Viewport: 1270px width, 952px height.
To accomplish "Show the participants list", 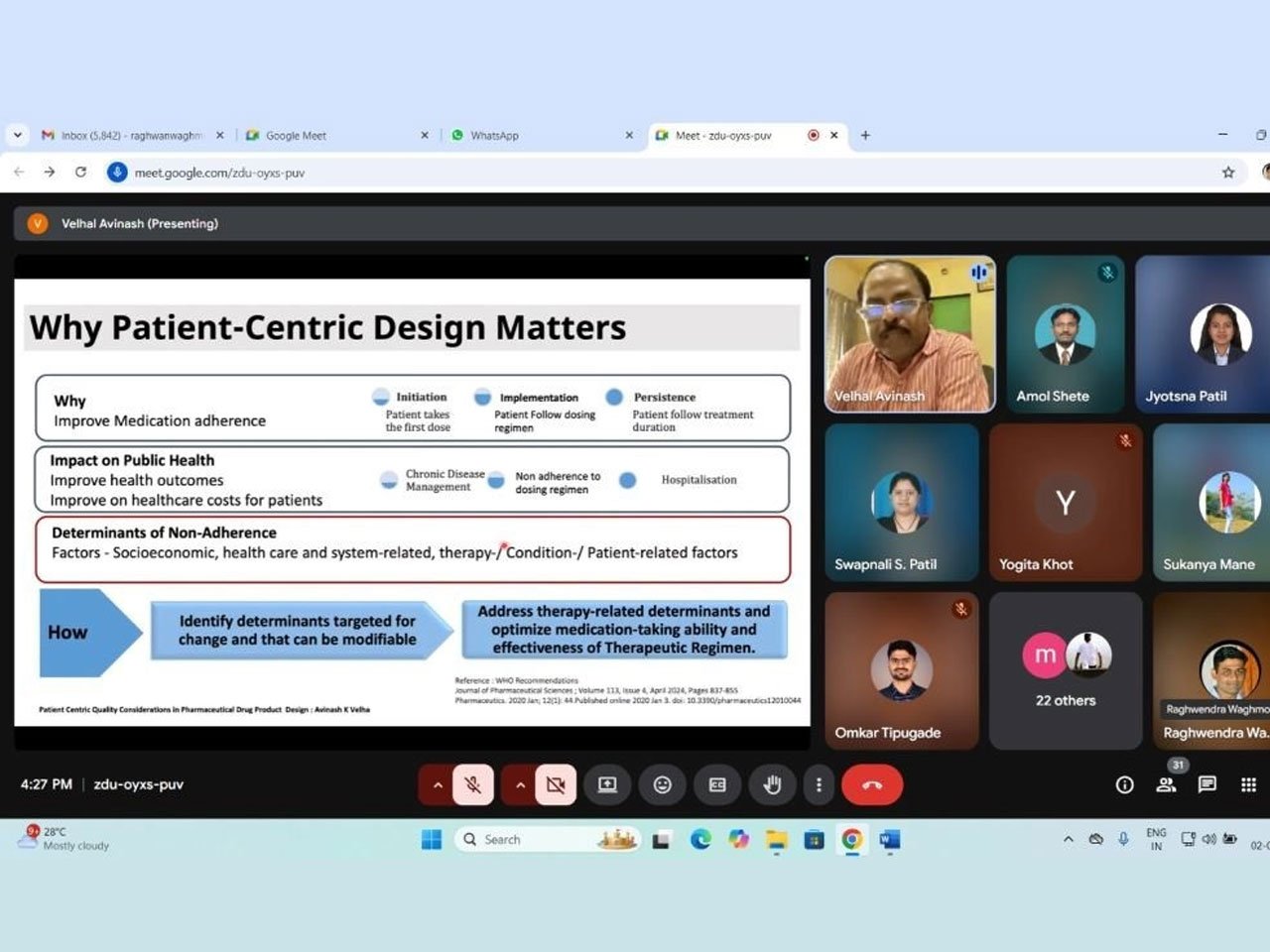I will [x=1166, y=785].
